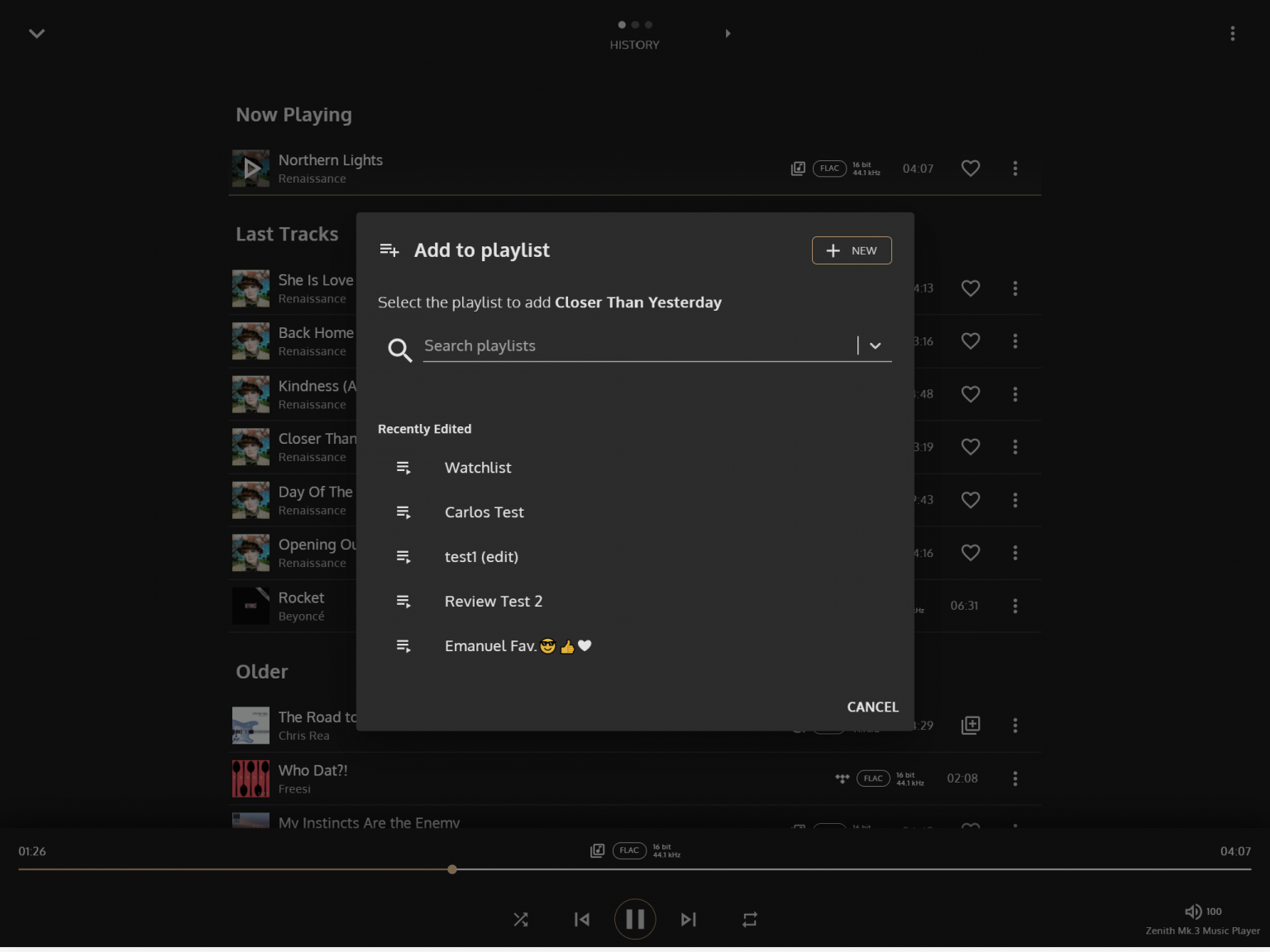1270x952 pixels.
Task: Unheart the She Is Love track
Action: 970,288
